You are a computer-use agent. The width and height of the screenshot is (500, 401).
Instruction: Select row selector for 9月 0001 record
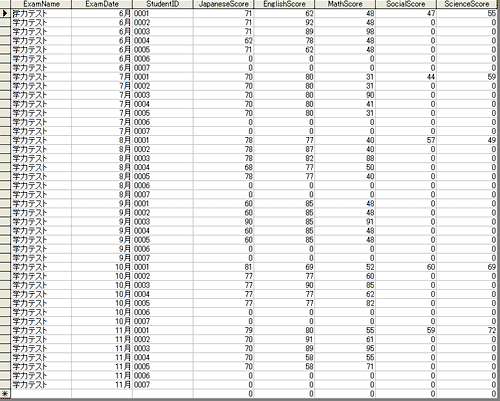(5, 204)
